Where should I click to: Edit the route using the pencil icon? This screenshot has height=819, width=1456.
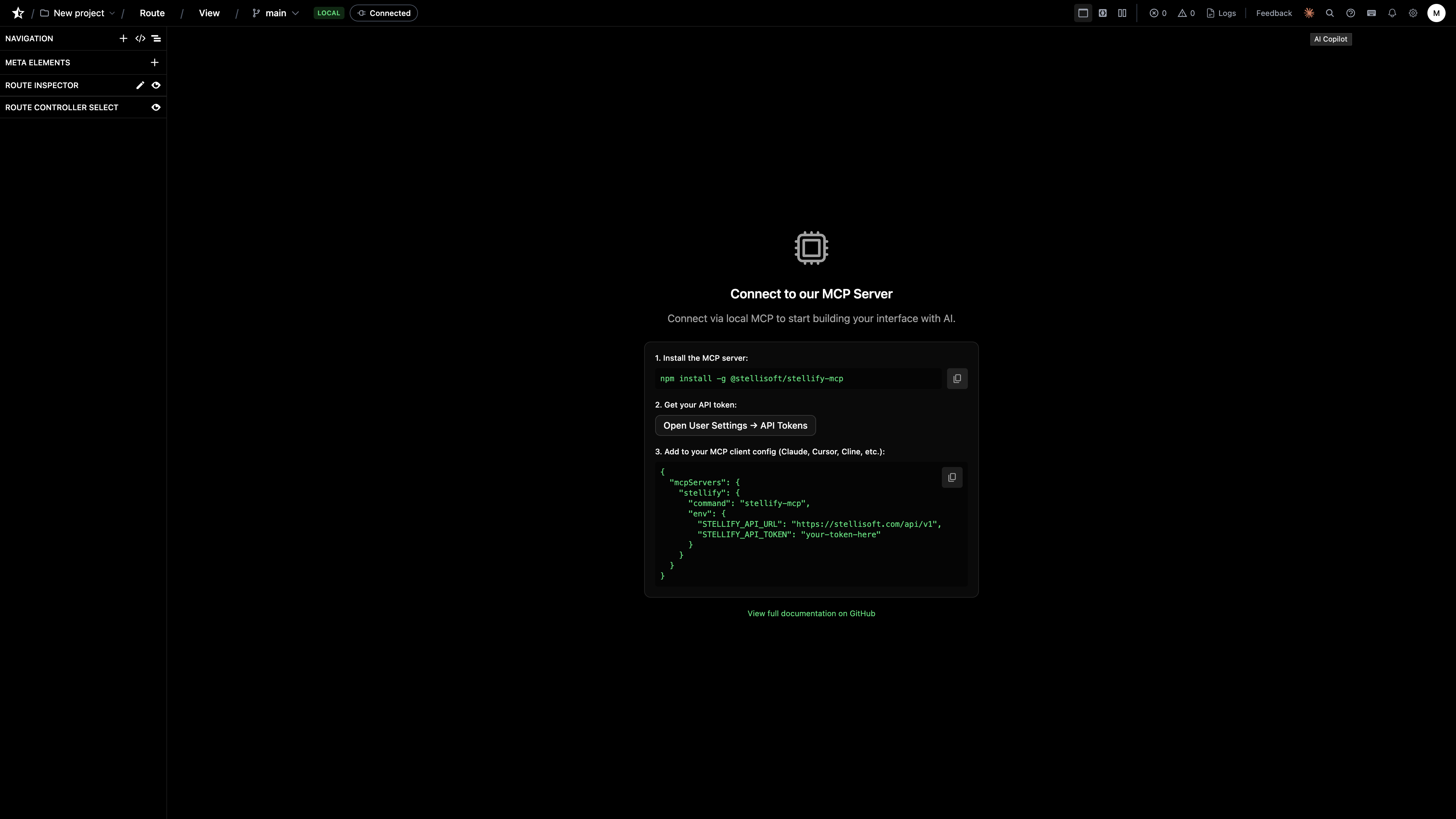(140, 85)
